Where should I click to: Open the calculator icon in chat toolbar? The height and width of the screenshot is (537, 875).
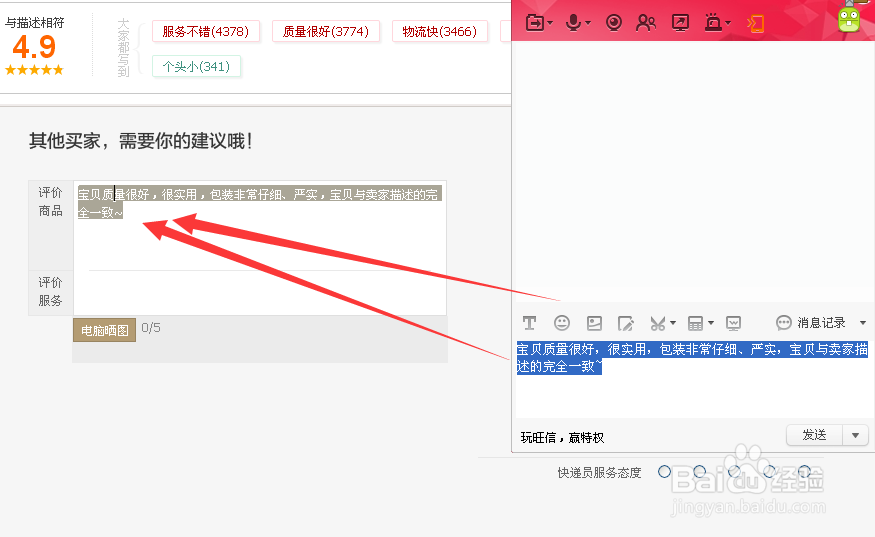click(x=695, y=323)
